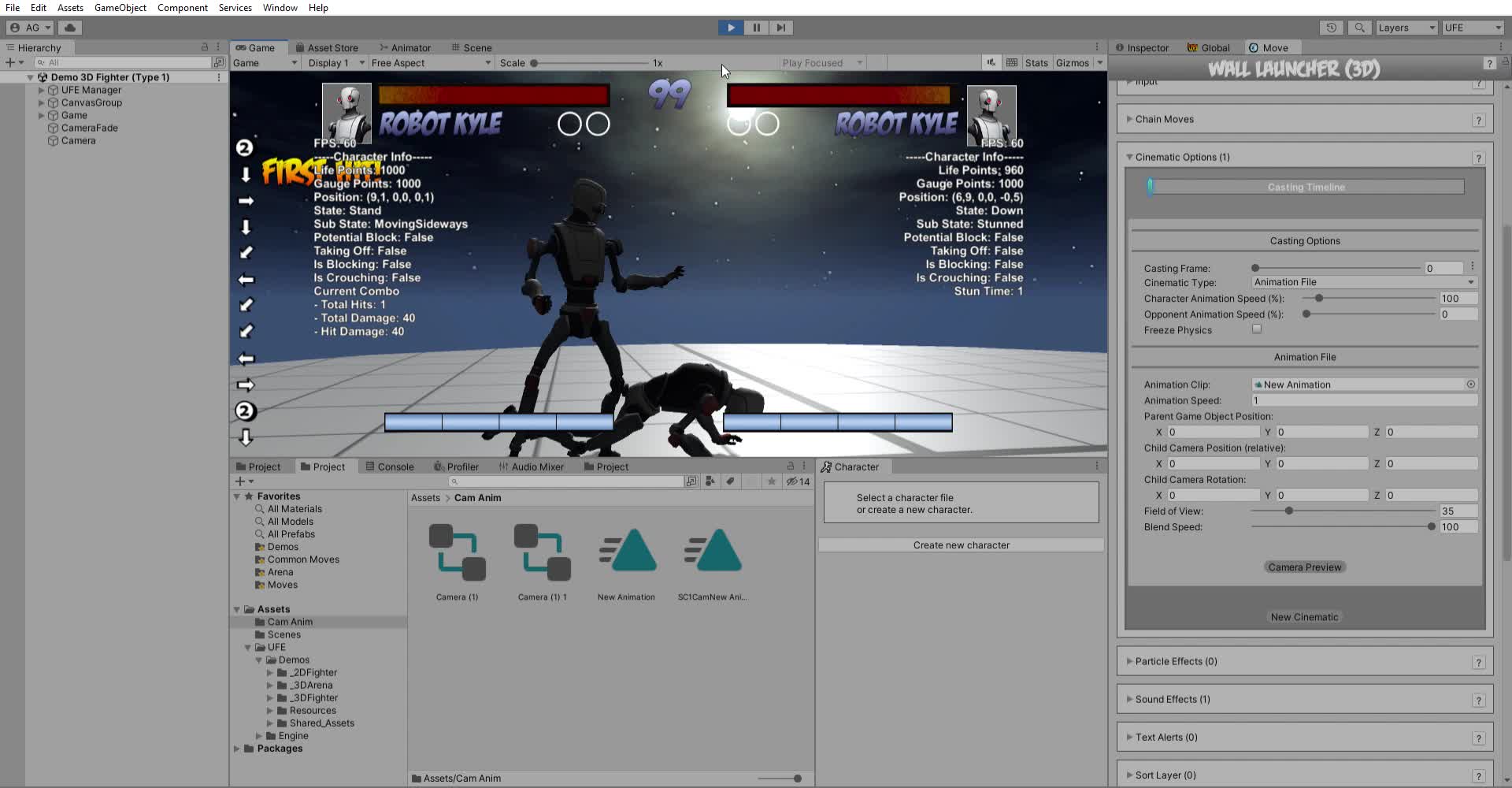The height and width of the screenshot is (788, 1512).
Task: Enable the Freeze Physics checkbox
Action: point(1257,329)
